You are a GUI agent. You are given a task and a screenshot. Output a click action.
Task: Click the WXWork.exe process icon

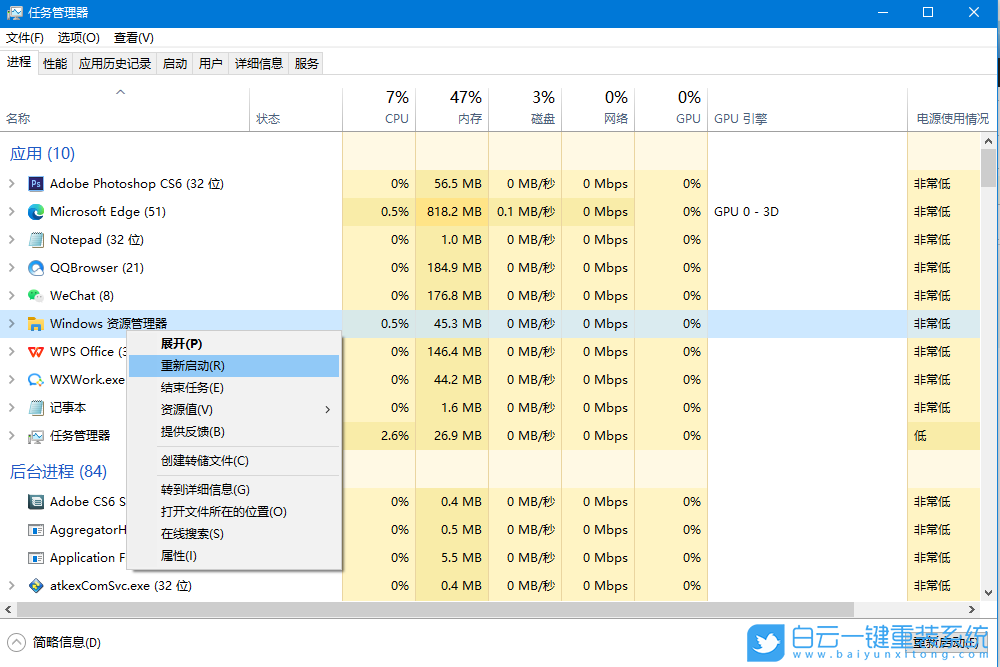(36, 379)
